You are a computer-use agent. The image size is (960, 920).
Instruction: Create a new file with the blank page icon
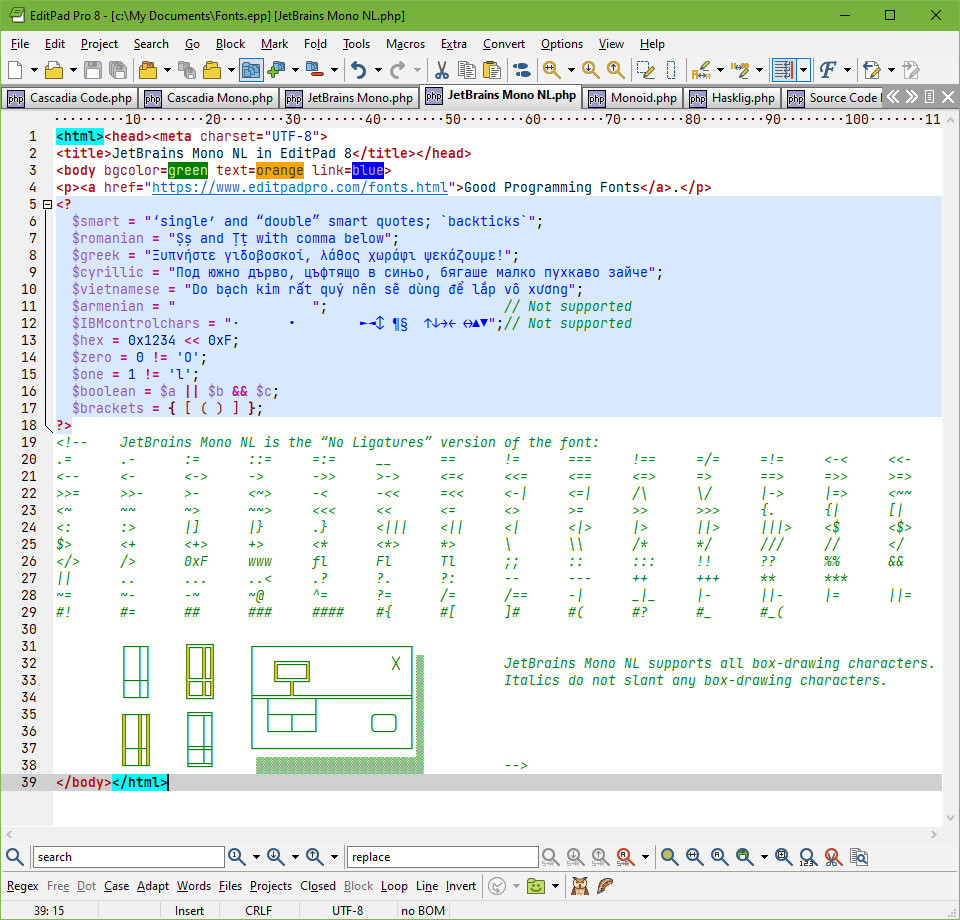tap(15, 70)
